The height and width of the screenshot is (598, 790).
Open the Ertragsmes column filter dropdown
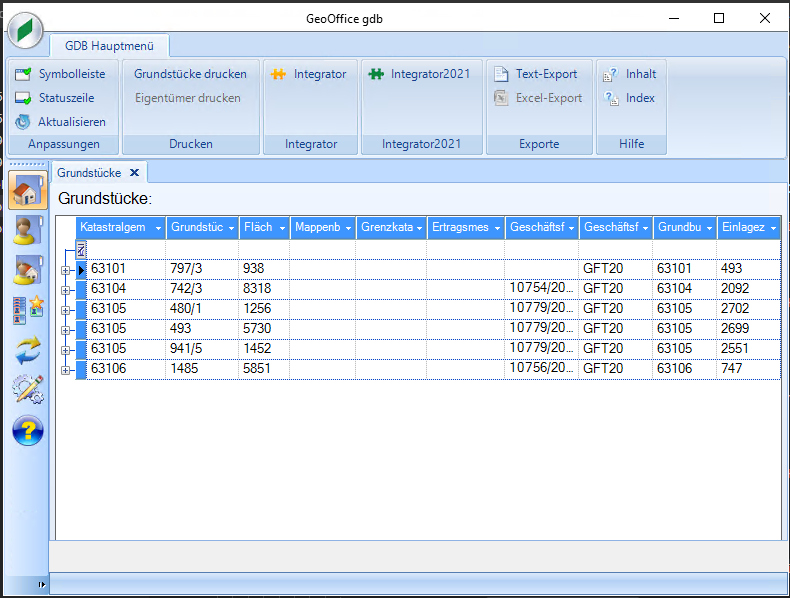(497, 228)
